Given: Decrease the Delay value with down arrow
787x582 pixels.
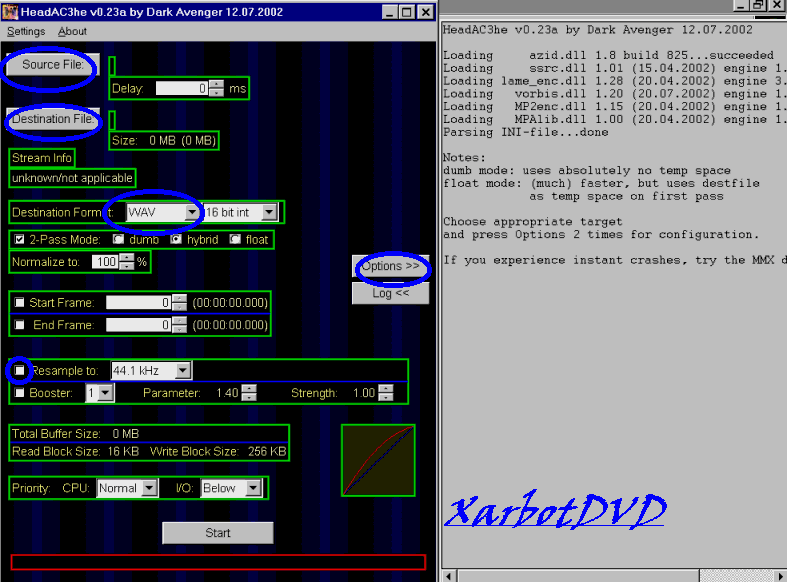Looking at the screenshot, I should click(x=216, y=92).
